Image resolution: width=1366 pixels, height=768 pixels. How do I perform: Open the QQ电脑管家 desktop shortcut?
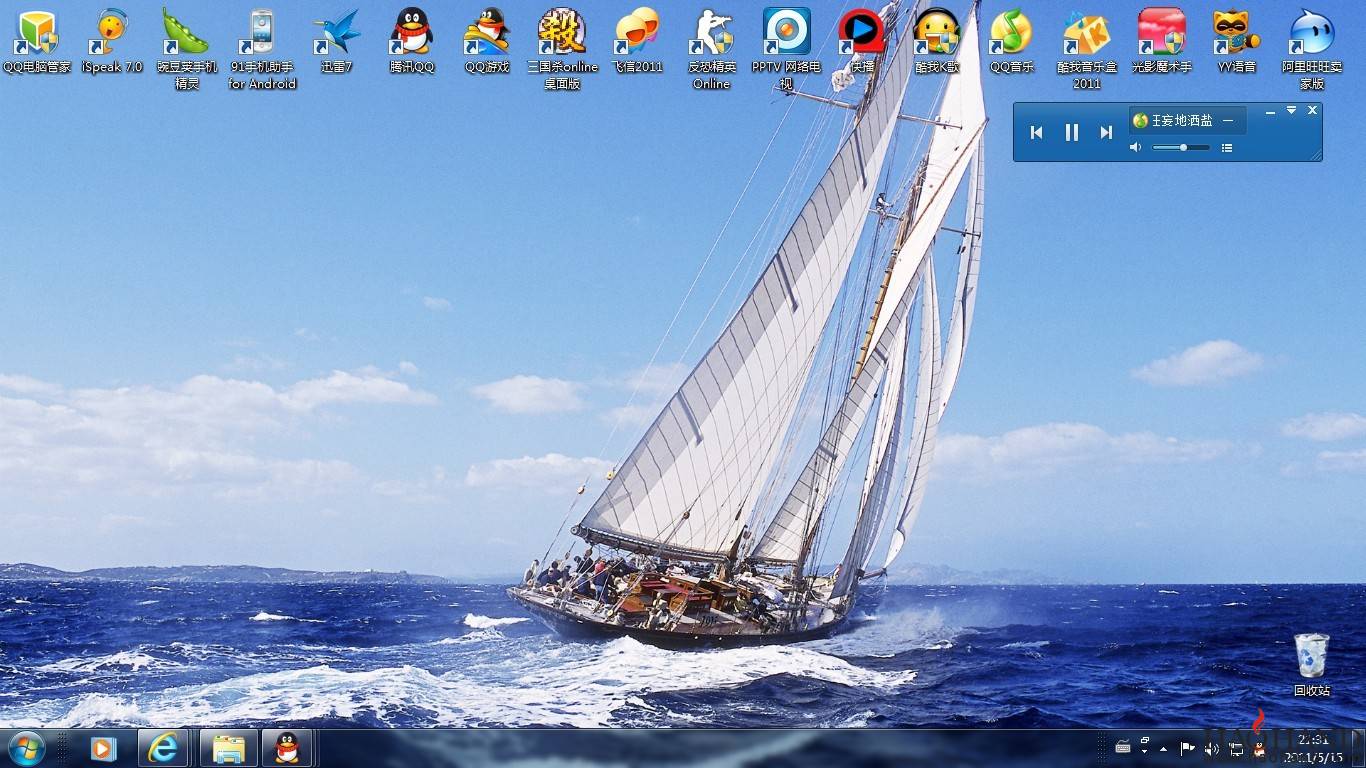(37, 42)
